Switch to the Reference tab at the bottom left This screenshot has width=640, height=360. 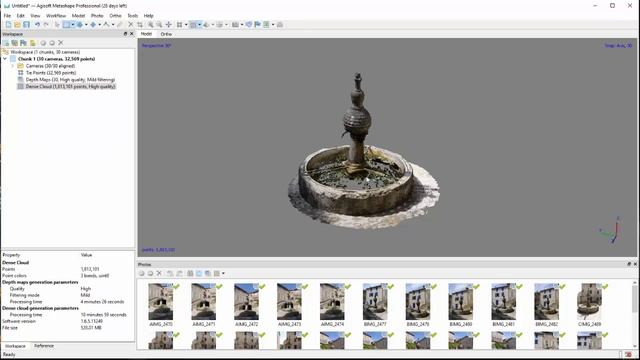point(44,346)
